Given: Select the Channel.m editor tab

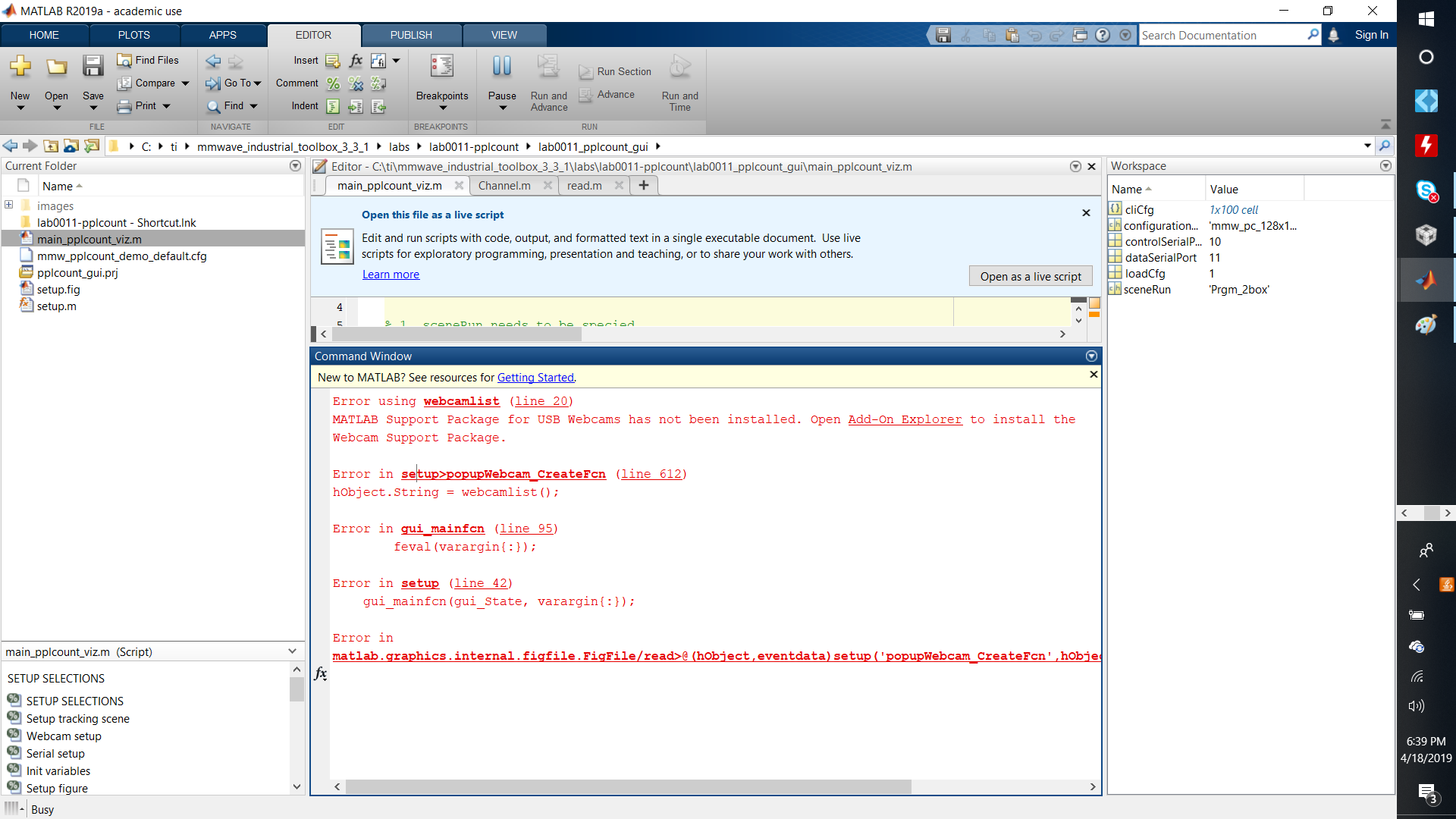Looking at the screenshot, I should tap(504, 186).
